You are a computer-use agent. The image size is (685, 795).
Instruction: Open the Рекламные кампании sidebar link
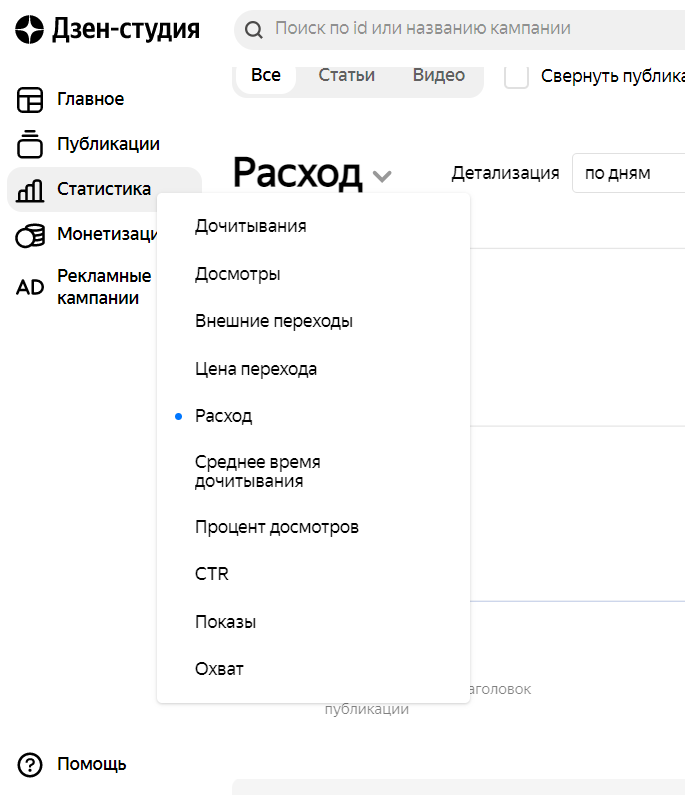coord(104,287)
